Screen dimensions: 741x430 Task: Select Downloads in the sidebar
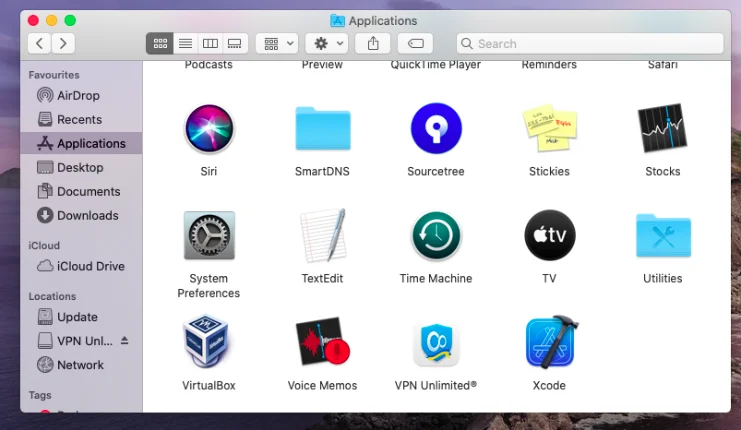(87, 215)
